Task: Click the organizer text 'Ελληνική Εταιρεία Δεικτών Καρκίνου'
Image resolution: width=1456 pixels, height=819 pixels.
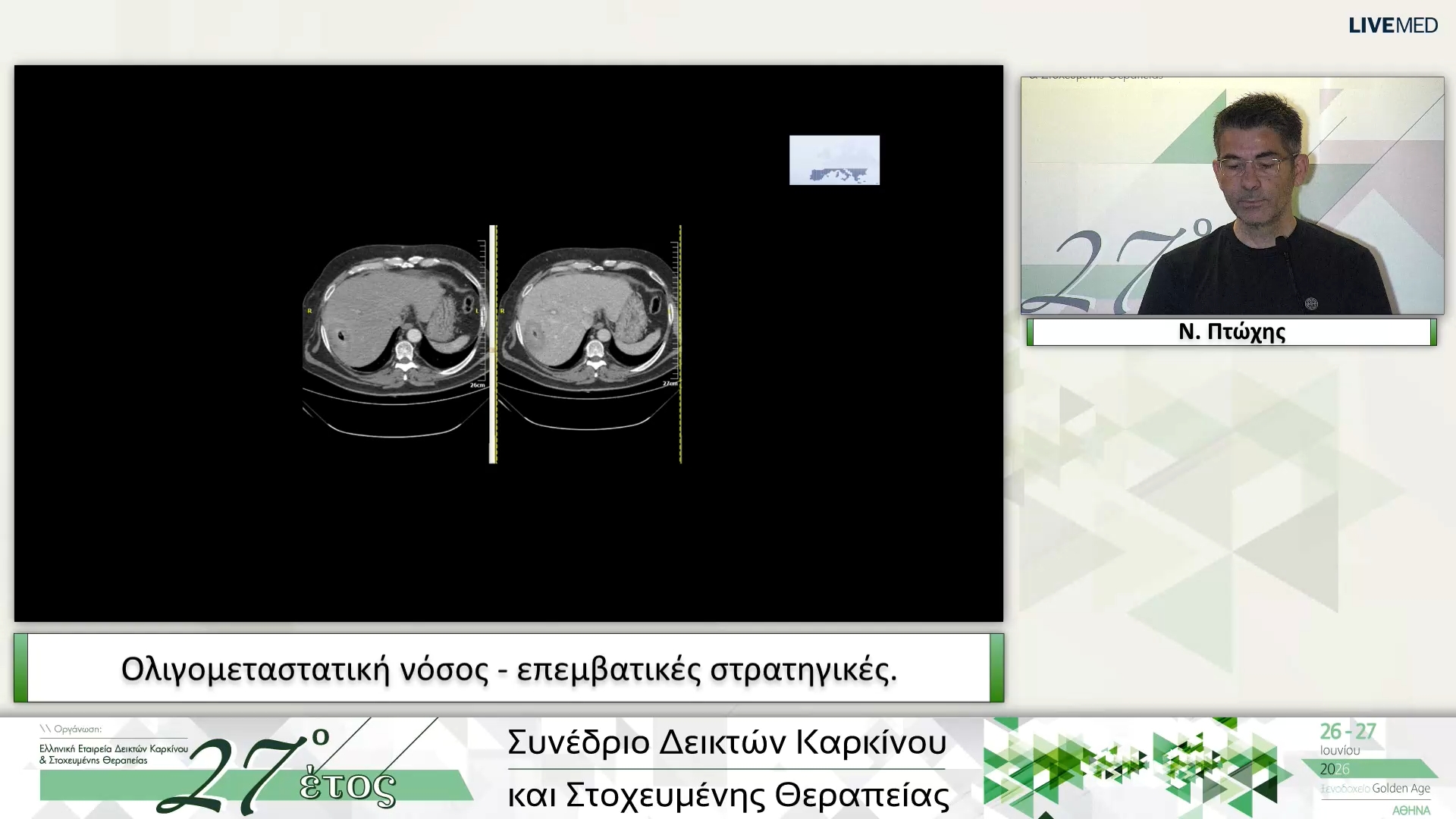Action: pos(114,748)
